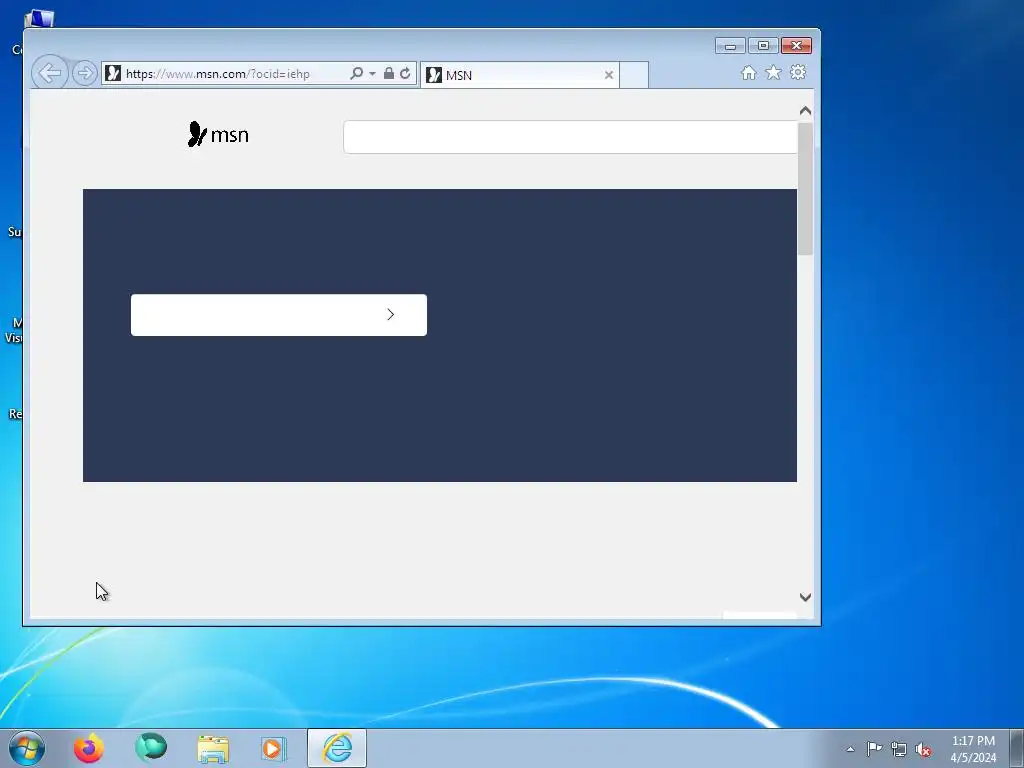Click the network status tray icon

(899, 749)
